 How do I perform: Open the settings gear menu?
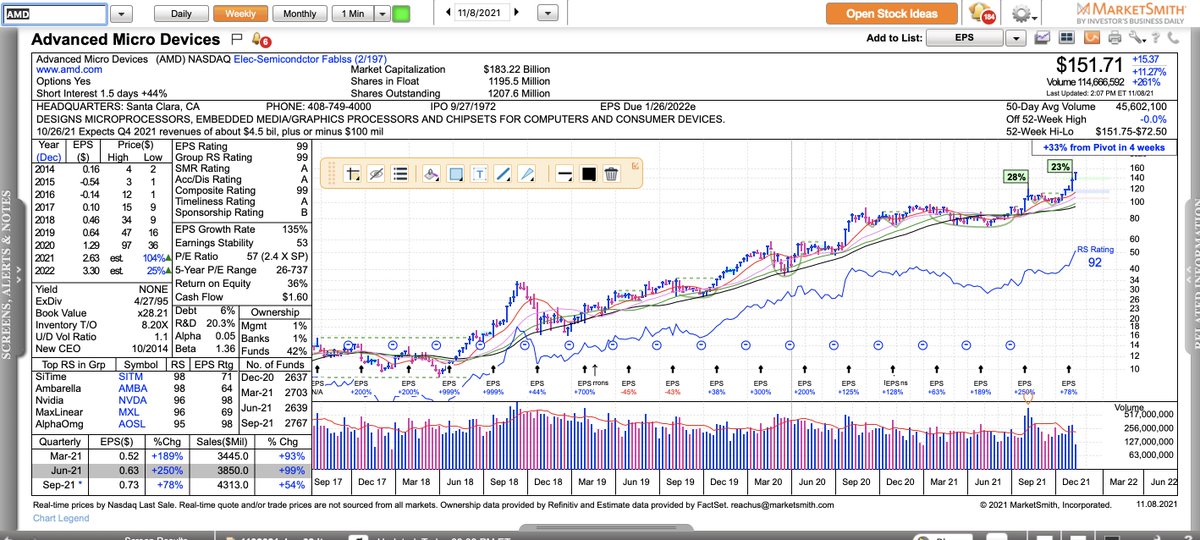pyautogui.click(x=1026, y=13)
